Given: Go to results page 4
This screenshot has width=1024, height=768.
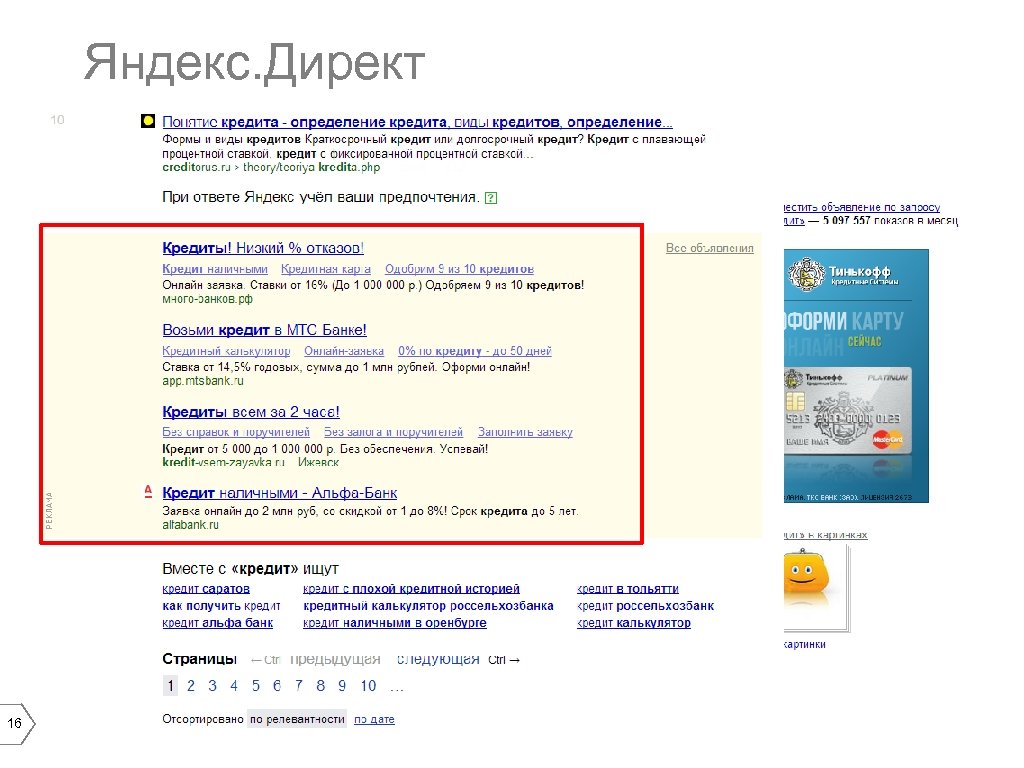Looking at the screenshot, I should 234,686.
